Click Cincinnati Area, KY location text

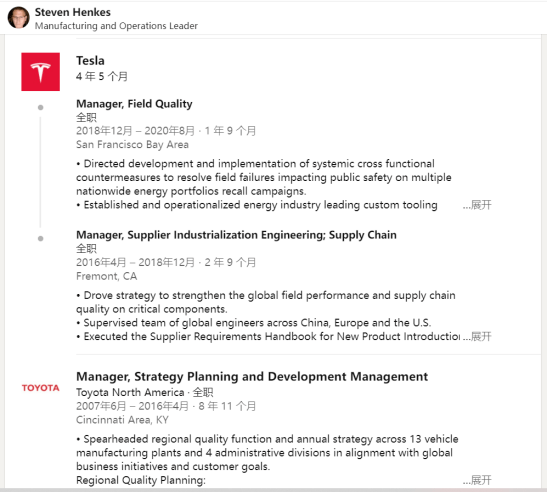tap(122, 420)
